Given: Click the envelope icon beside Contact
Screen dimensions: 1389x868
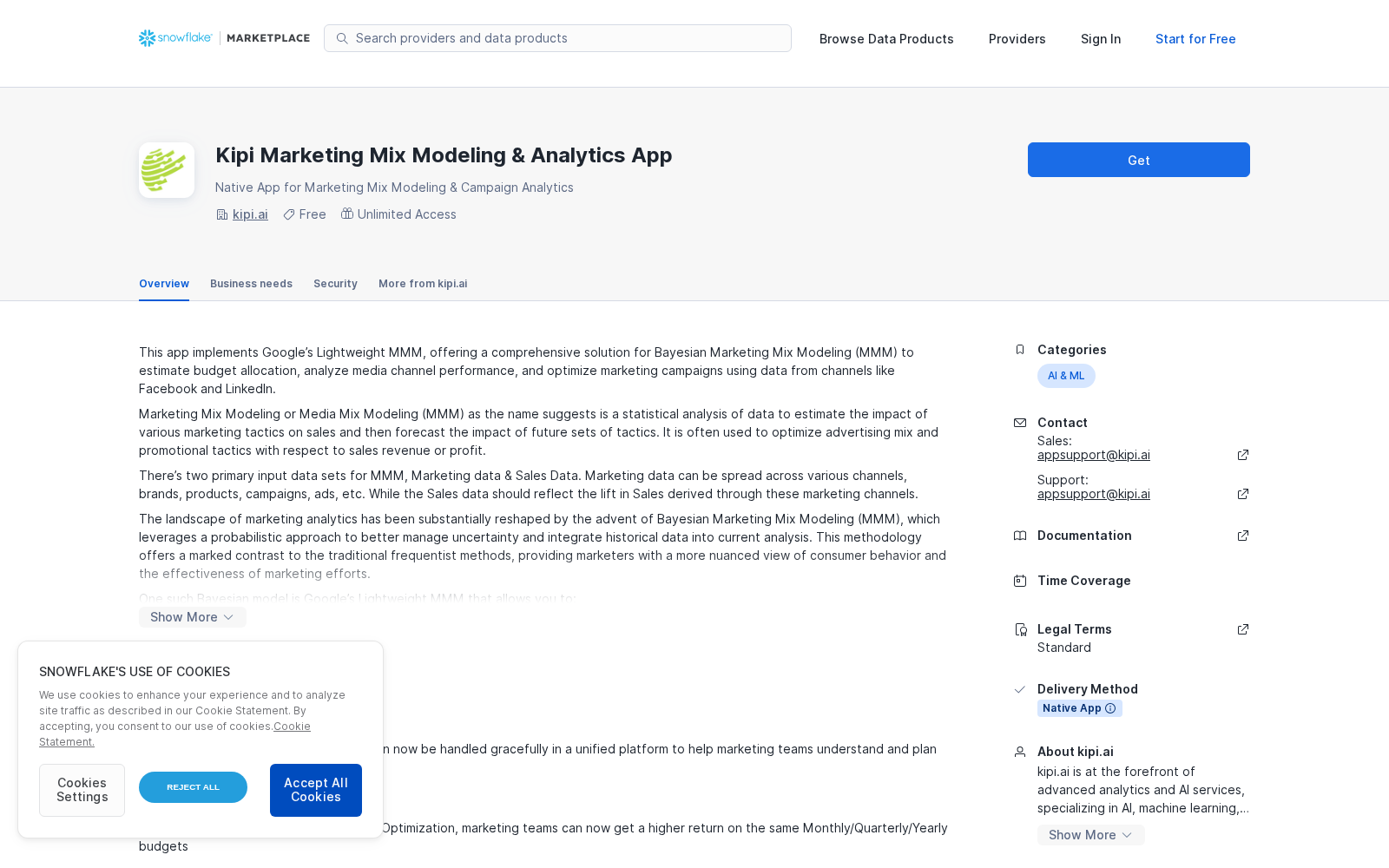Looking at the screenshot, I should click(1020, 423).
